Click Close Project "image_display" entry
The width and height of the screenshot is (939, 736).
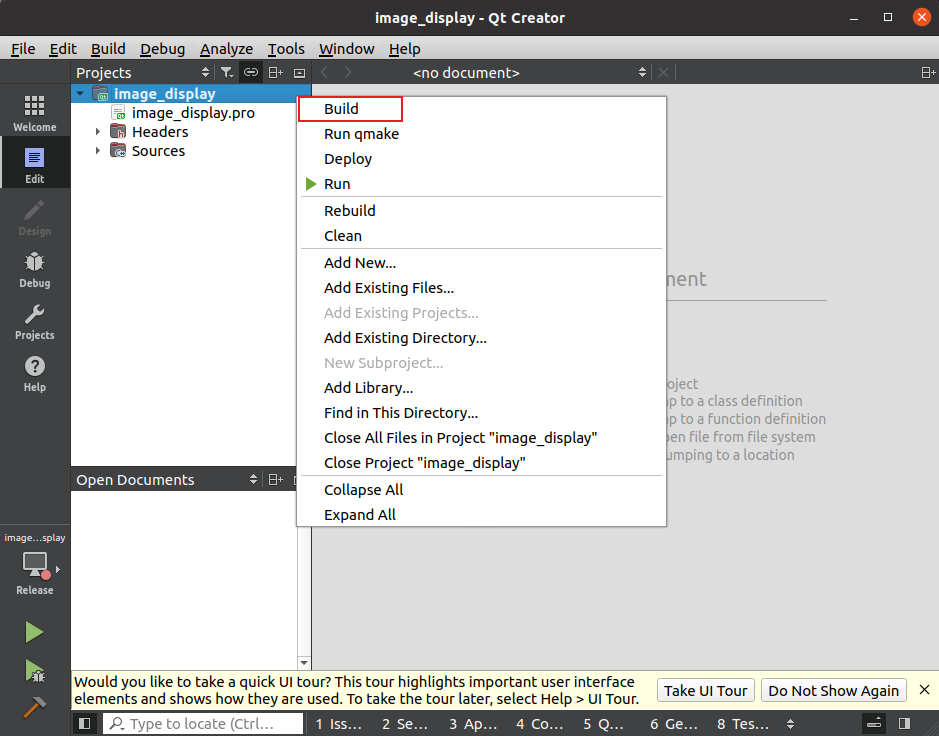tap(481, 463)
